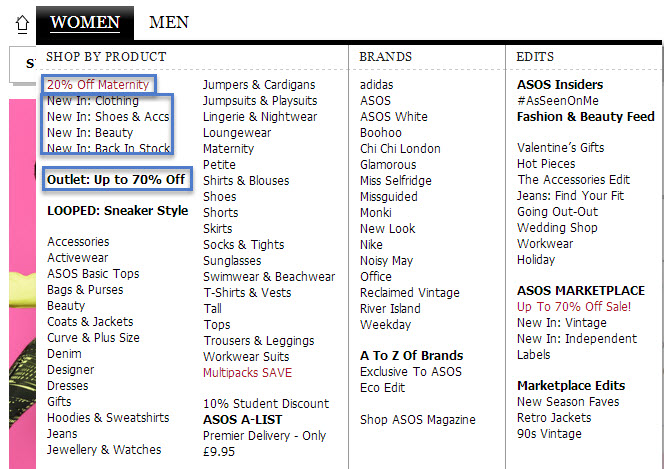This screenshot has width=664, height=469.
Task: Open New In: Shoes & Accs
Action: tap(108, 117)
